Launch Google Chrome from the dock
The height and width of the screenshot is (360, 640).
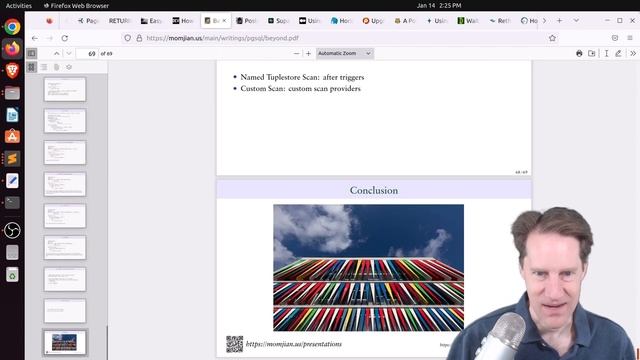click(12, 27)
